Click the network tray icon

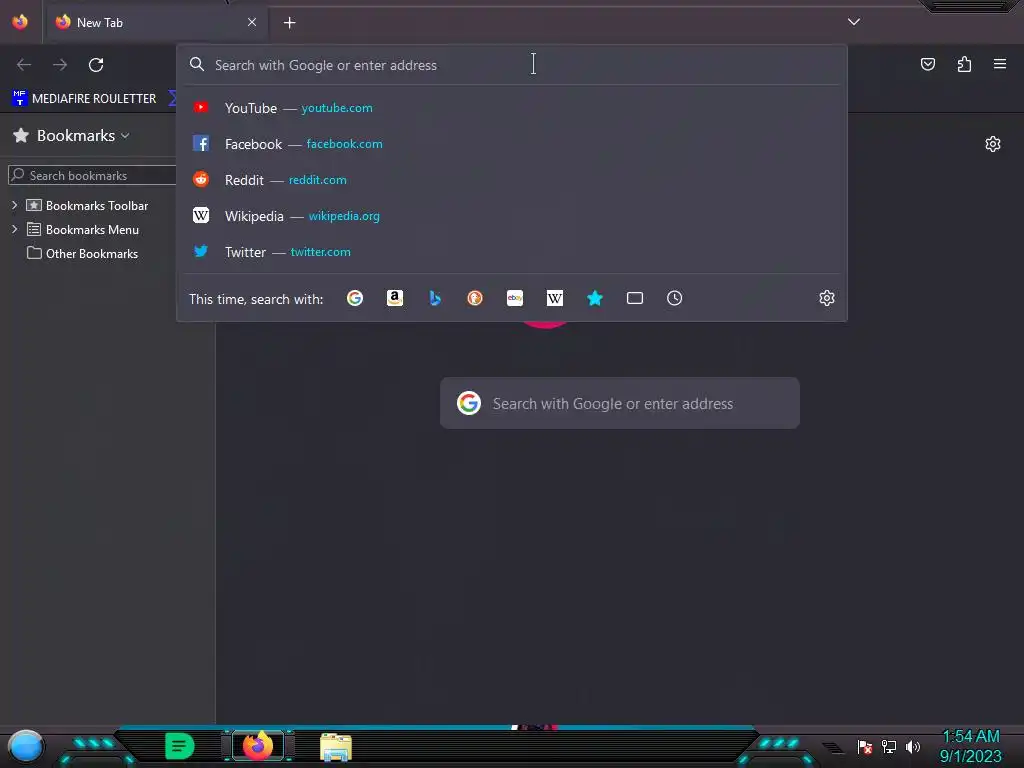[x=889, y=746]
